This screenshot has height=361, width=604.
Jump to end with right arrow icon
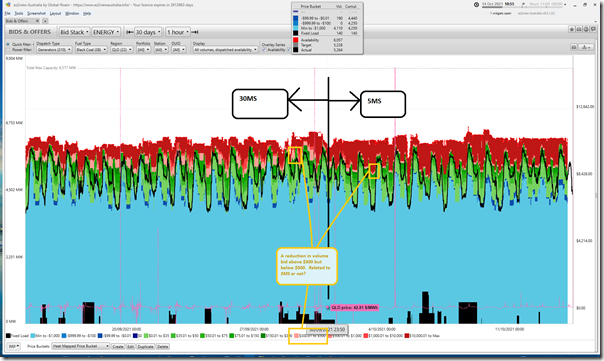pos(195,32)
